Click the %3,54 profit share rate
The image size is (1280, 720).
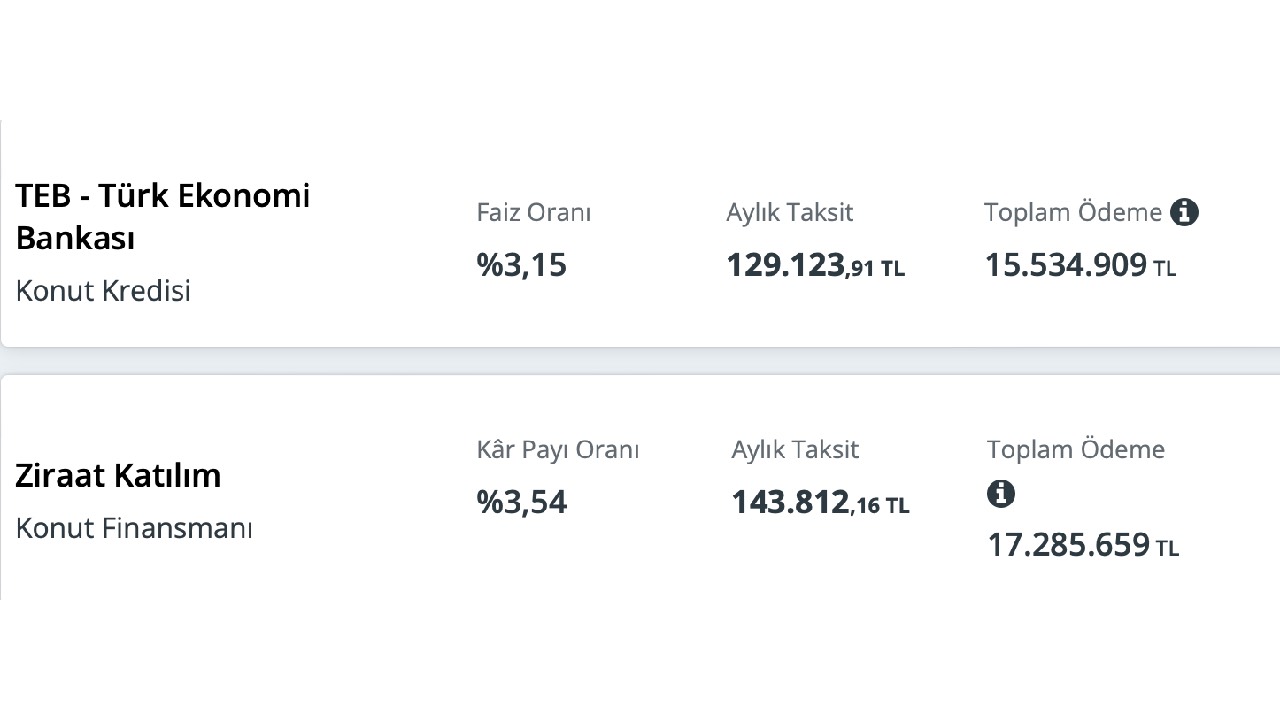pyautogui.click(x=521, y=502)
